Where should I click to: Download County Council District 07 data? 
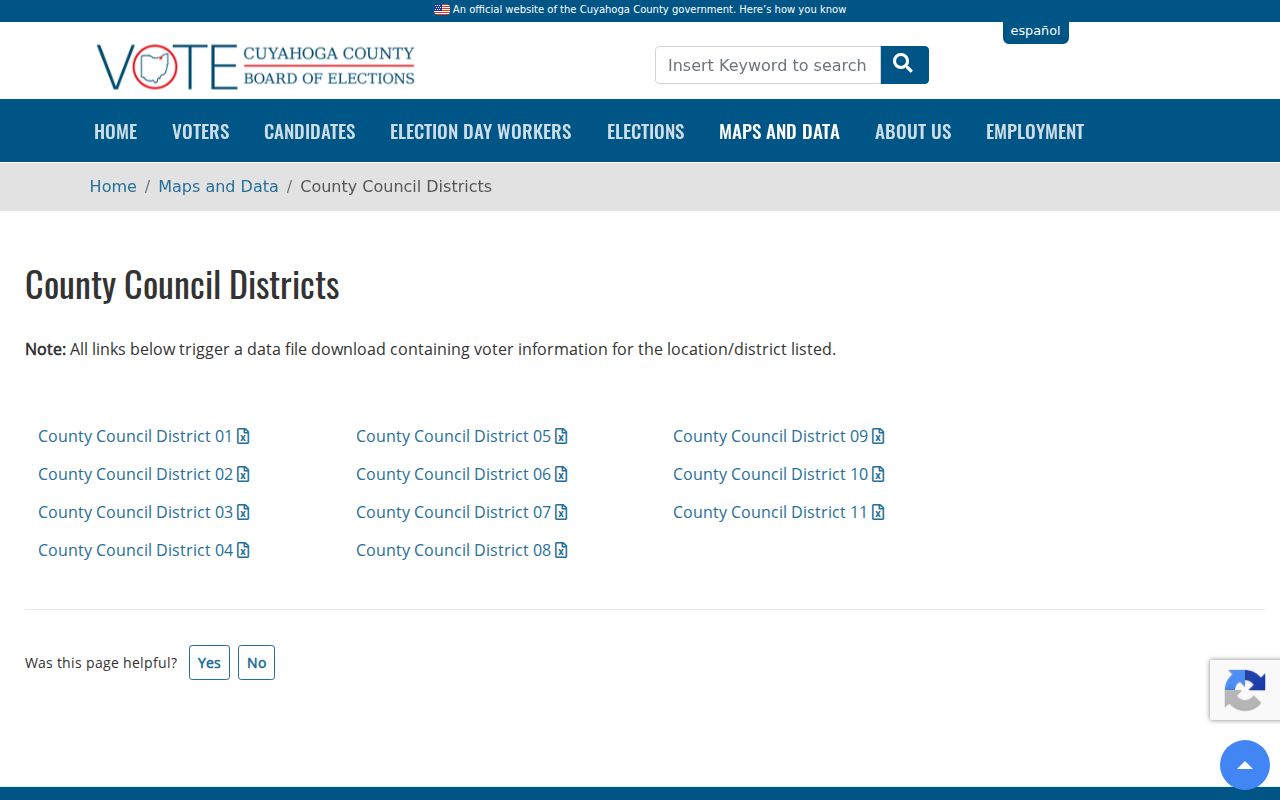[x=462, y=512]
